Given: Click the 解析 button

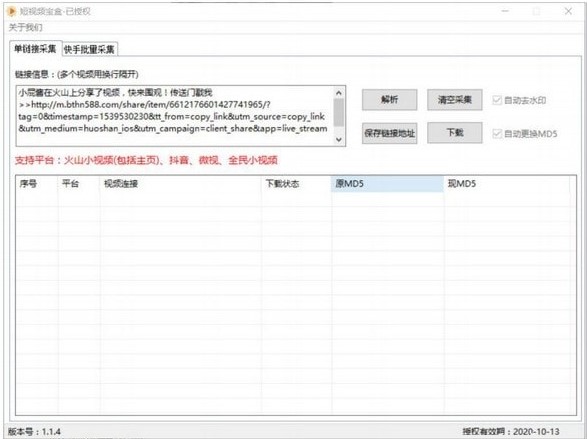Looking at the screenshot, I should [389, 100].
